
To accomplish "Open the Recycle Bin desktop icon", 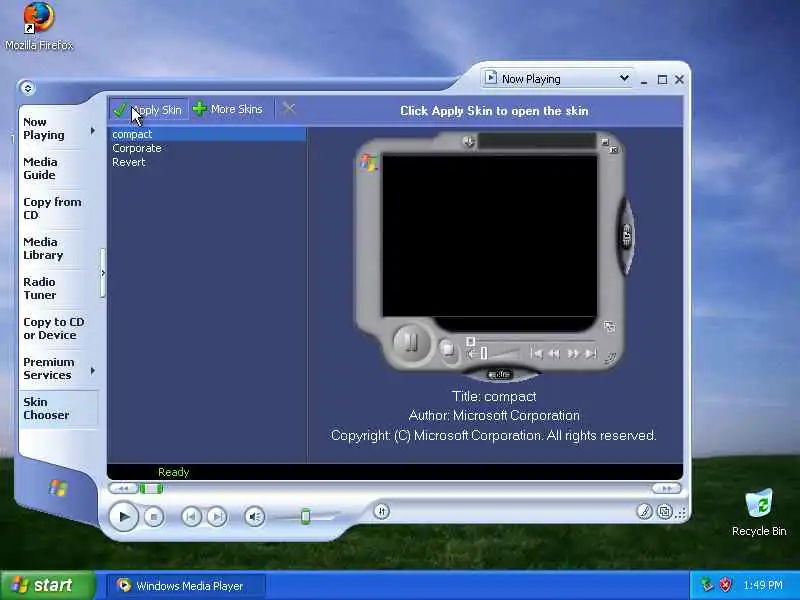I will 759,512.
